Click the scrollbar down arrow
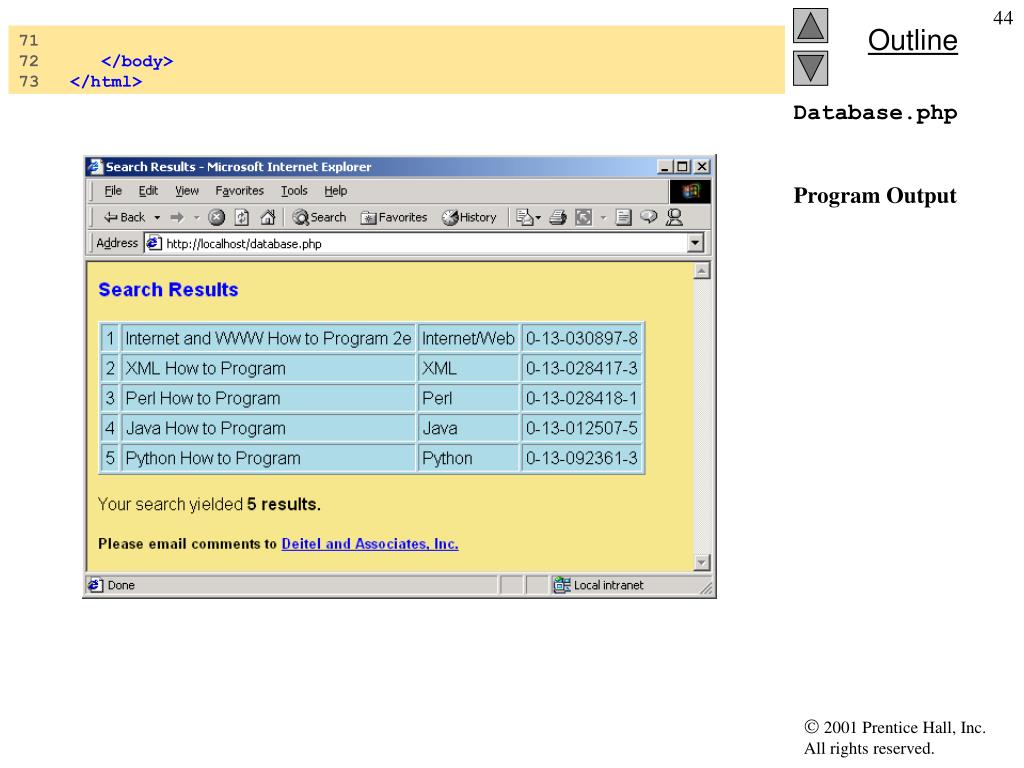Image resolution: width=1024 pixels, height=768 pixels. (x=701, y=562)
